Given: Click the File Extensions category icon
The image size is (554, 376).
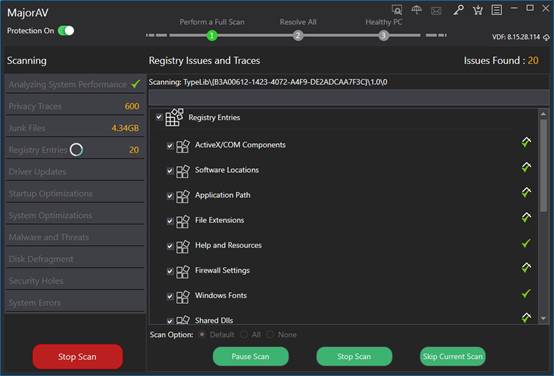Looking at the screenshot, I should pos(183,221).
